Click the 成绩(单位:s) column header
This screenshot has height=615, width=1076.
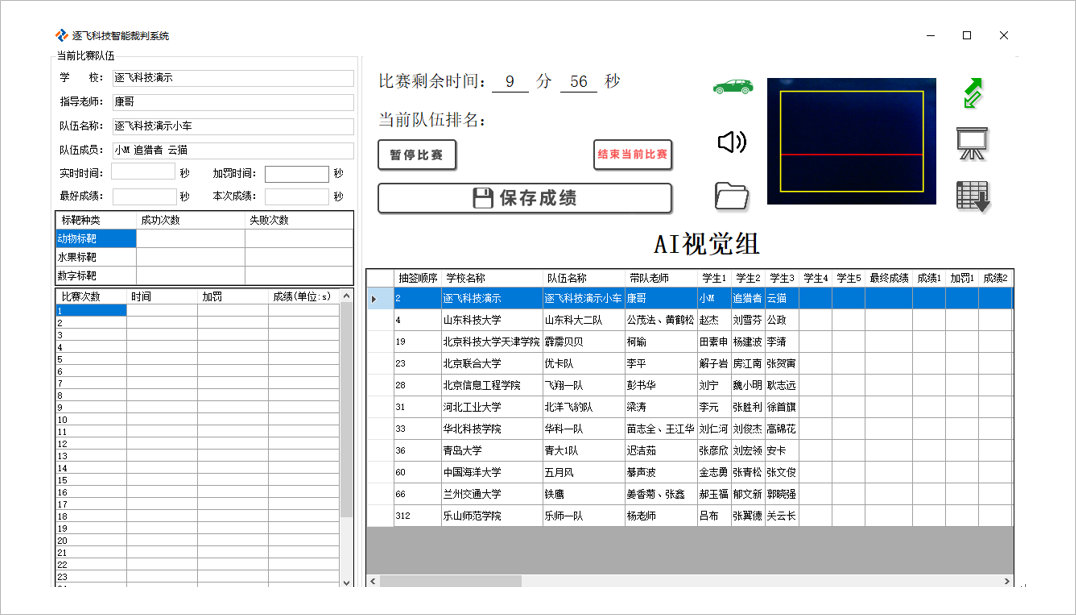coord(303,297)
